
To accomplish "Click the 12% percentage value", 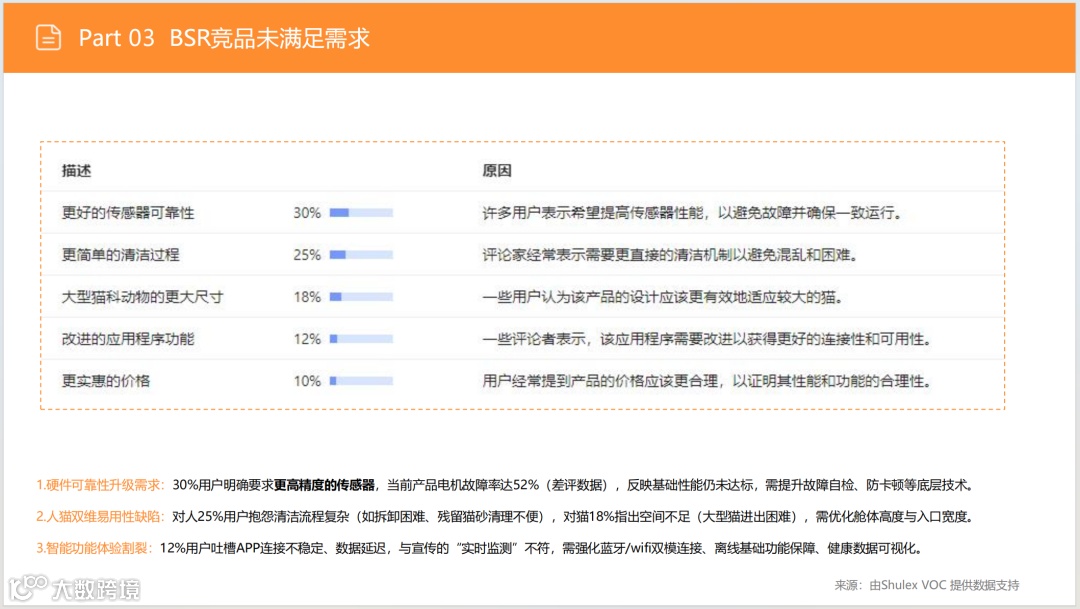I will [307, 339].
